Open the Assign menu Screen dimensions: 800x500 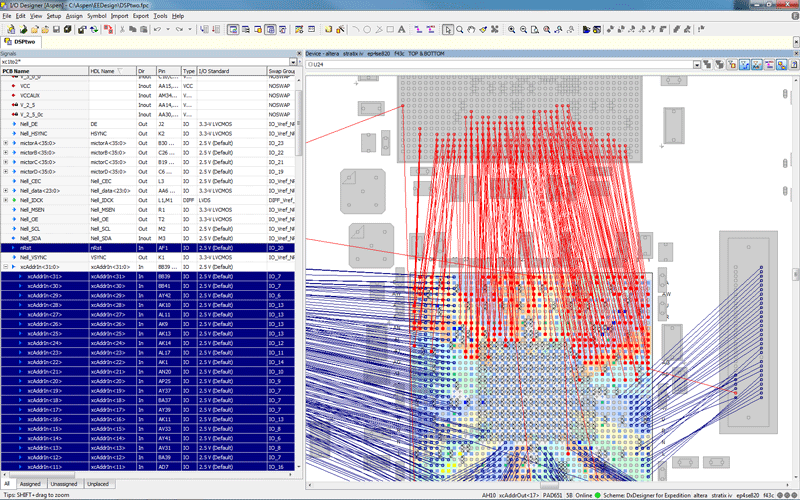pyautogui.click(x=74, y=17)
